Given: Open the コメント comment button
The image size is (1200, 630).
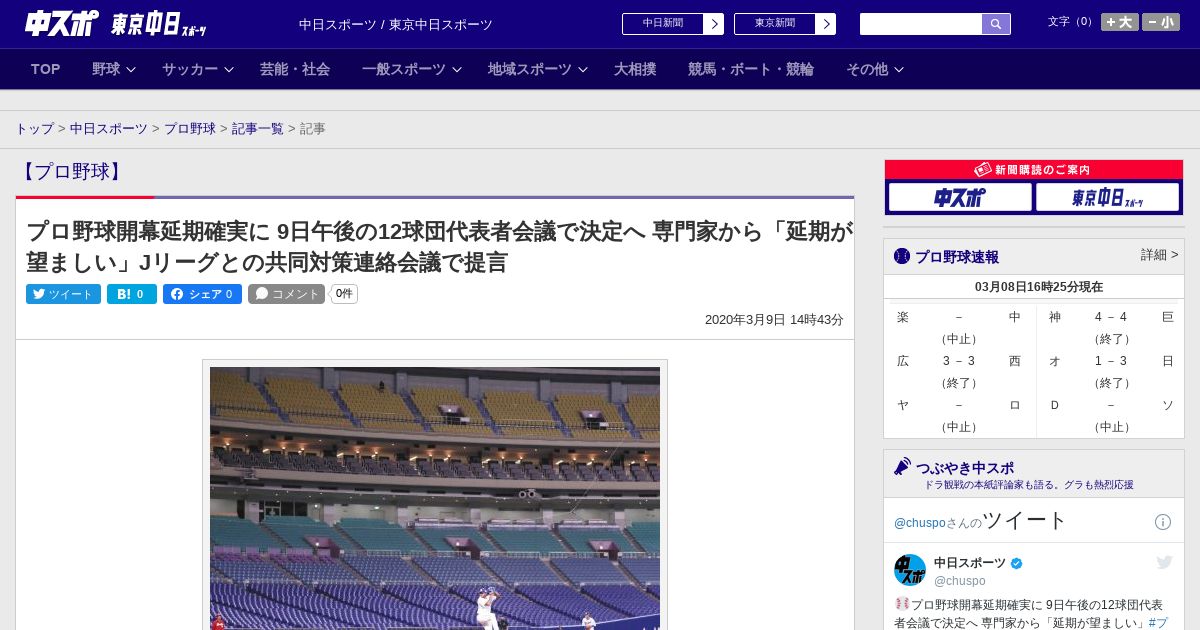Looking at the screenshot, I should (x=287, y=294).
